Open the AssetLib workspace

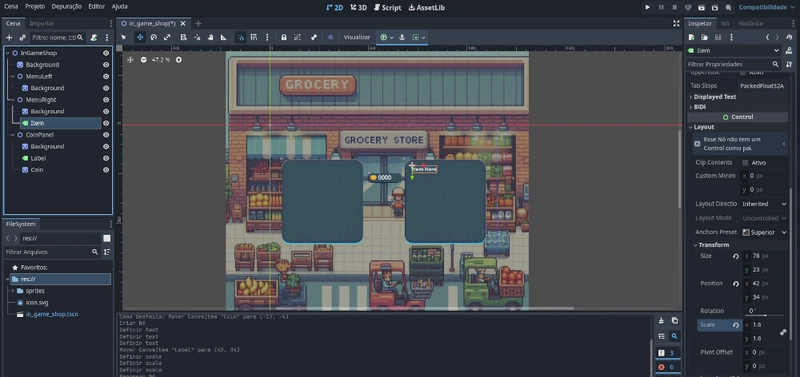click(x=427, y=8)
